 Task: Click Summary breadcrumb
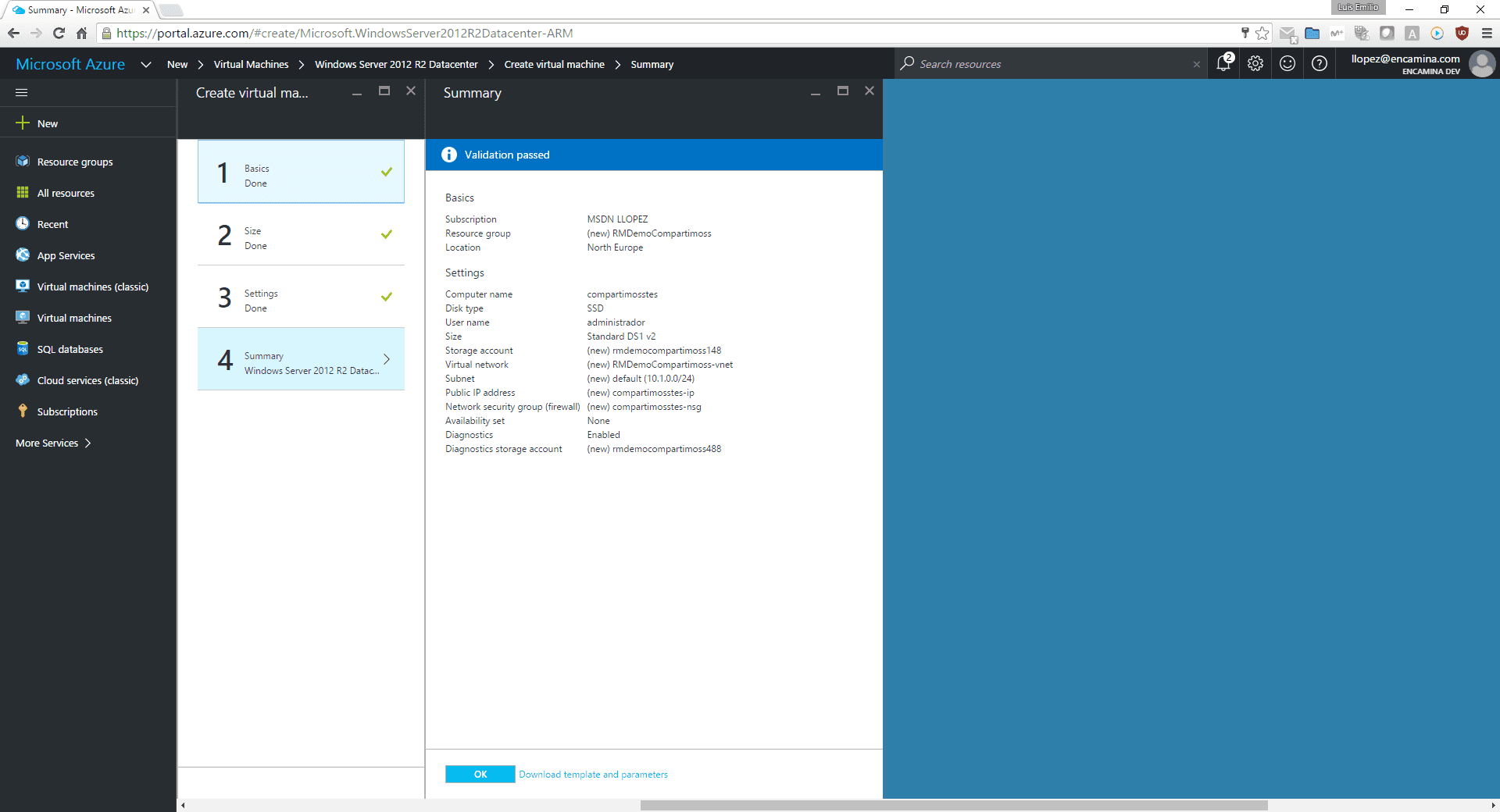point(652,65)
